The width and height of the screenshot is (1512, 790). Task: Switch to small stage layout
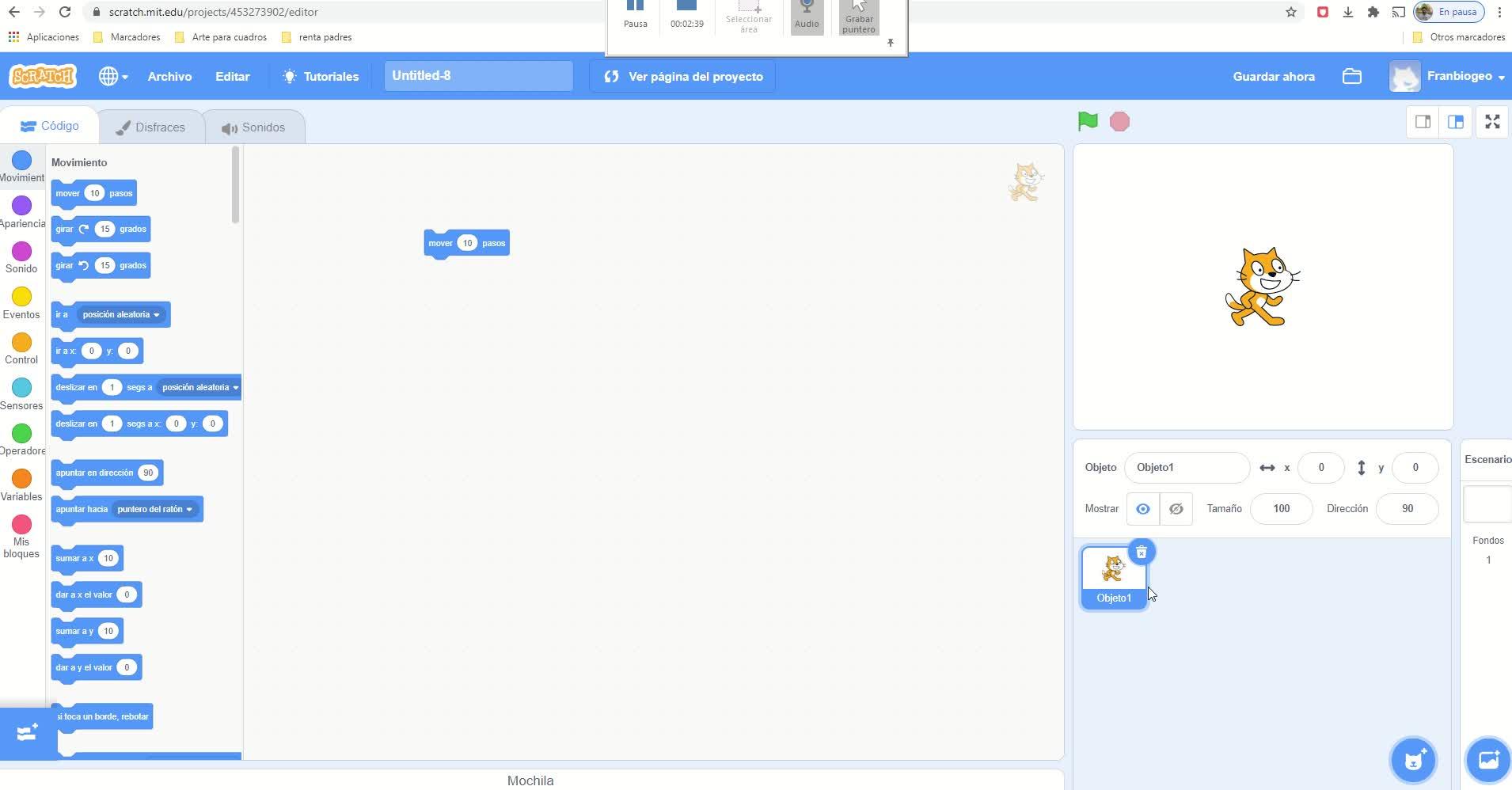(x=1423, y=122)
